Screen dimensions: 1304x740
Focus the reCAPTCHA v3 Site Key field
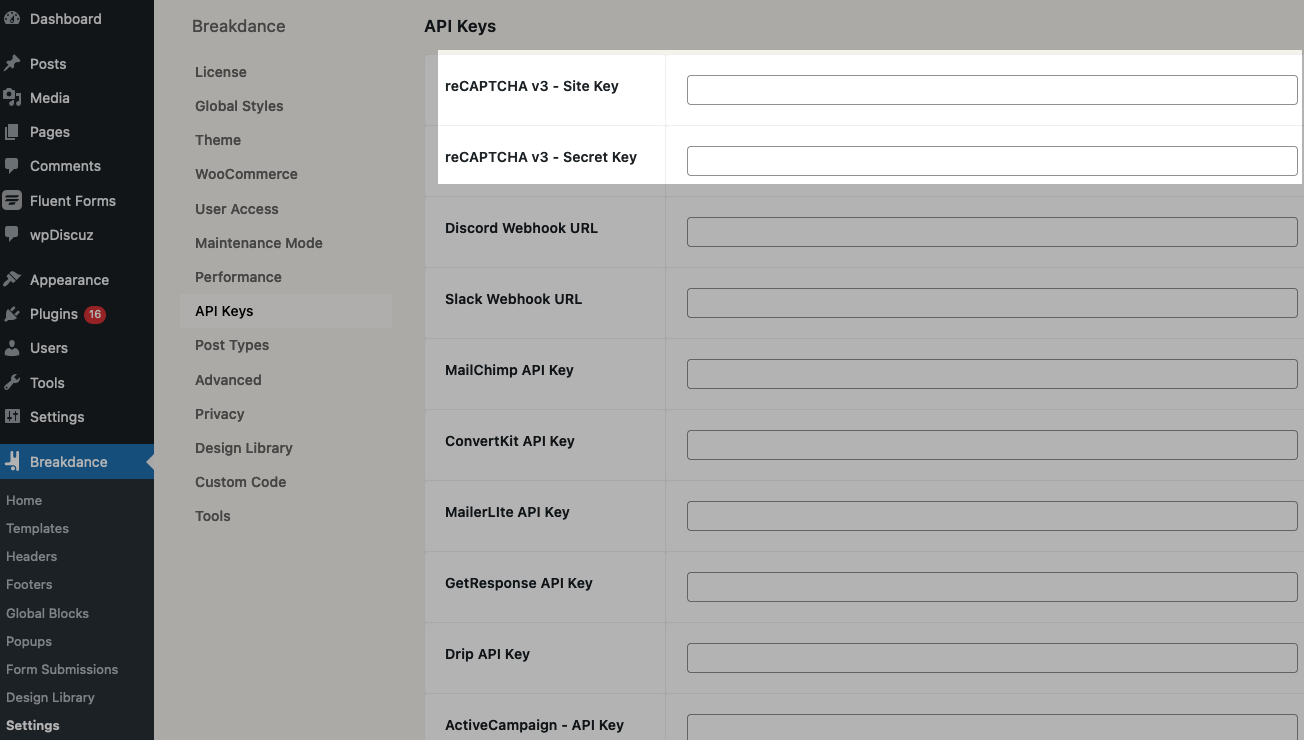coord(992,90)
